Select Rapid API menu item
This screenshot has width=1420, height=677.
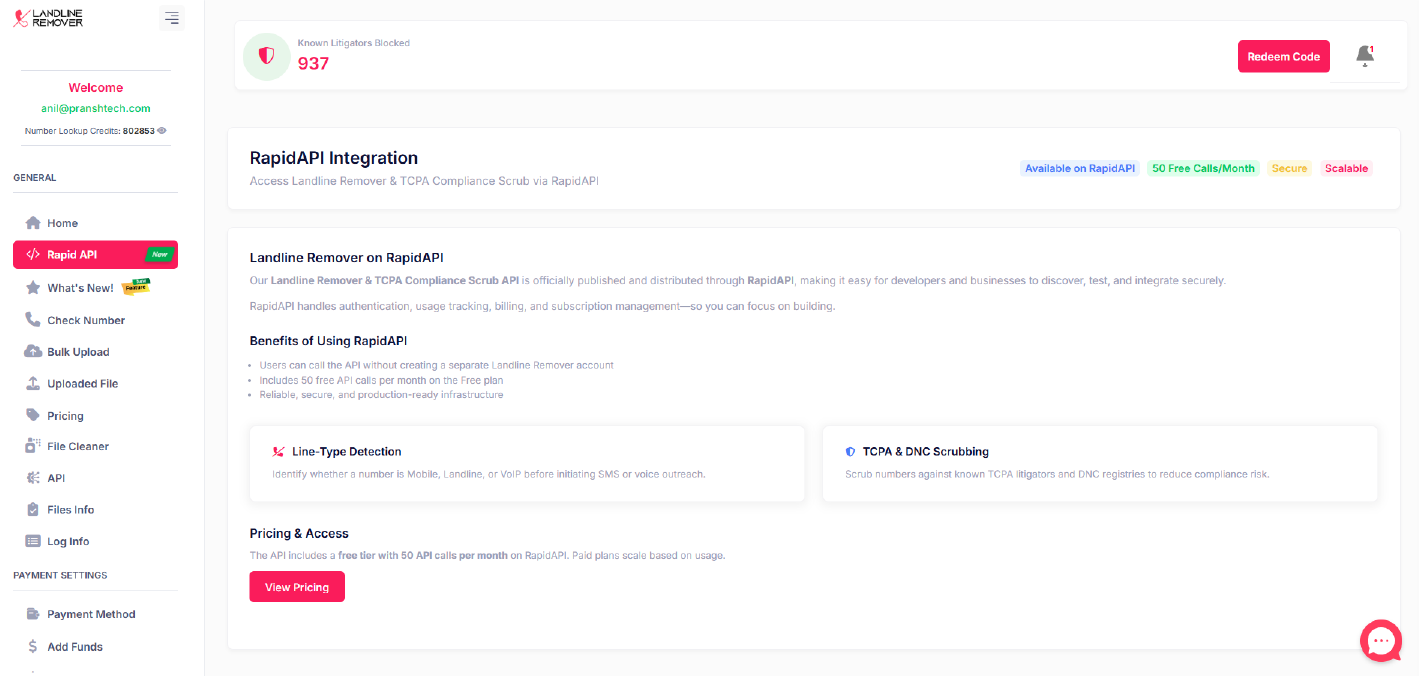95,255
